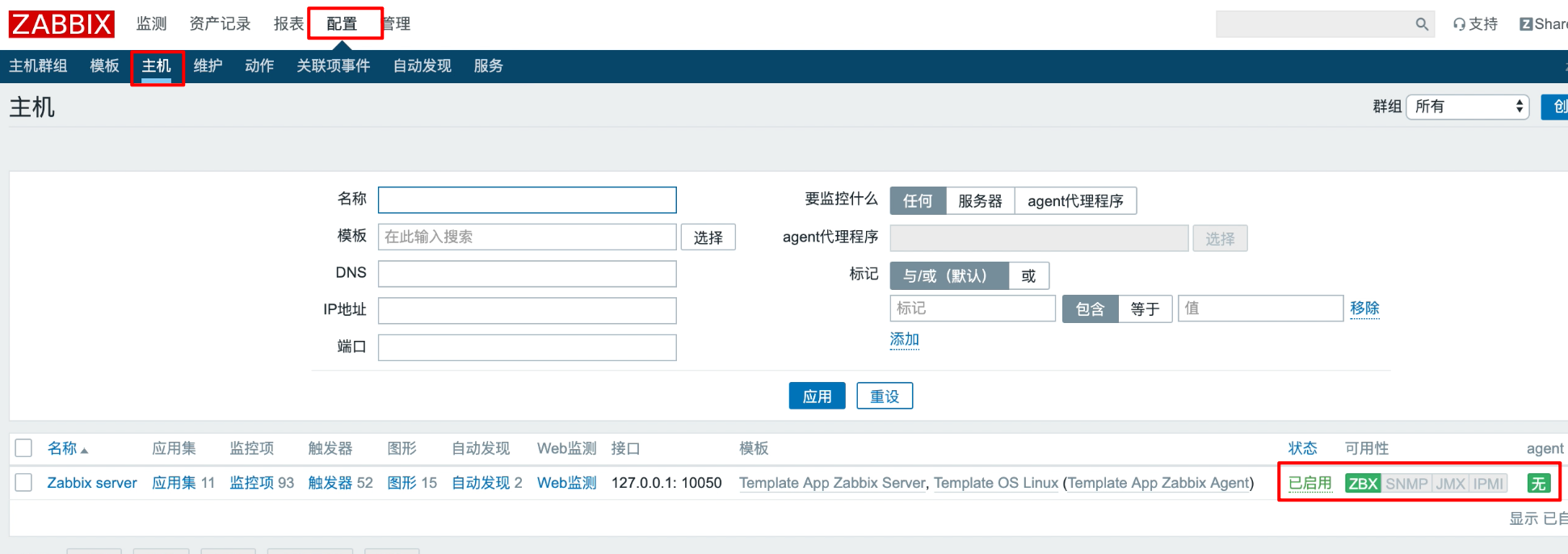Image resolution: width=1568 pixels, height=554 pixels.
Task: Tick the select-all hosts checkbox
Action: click(x=24, y=448)
